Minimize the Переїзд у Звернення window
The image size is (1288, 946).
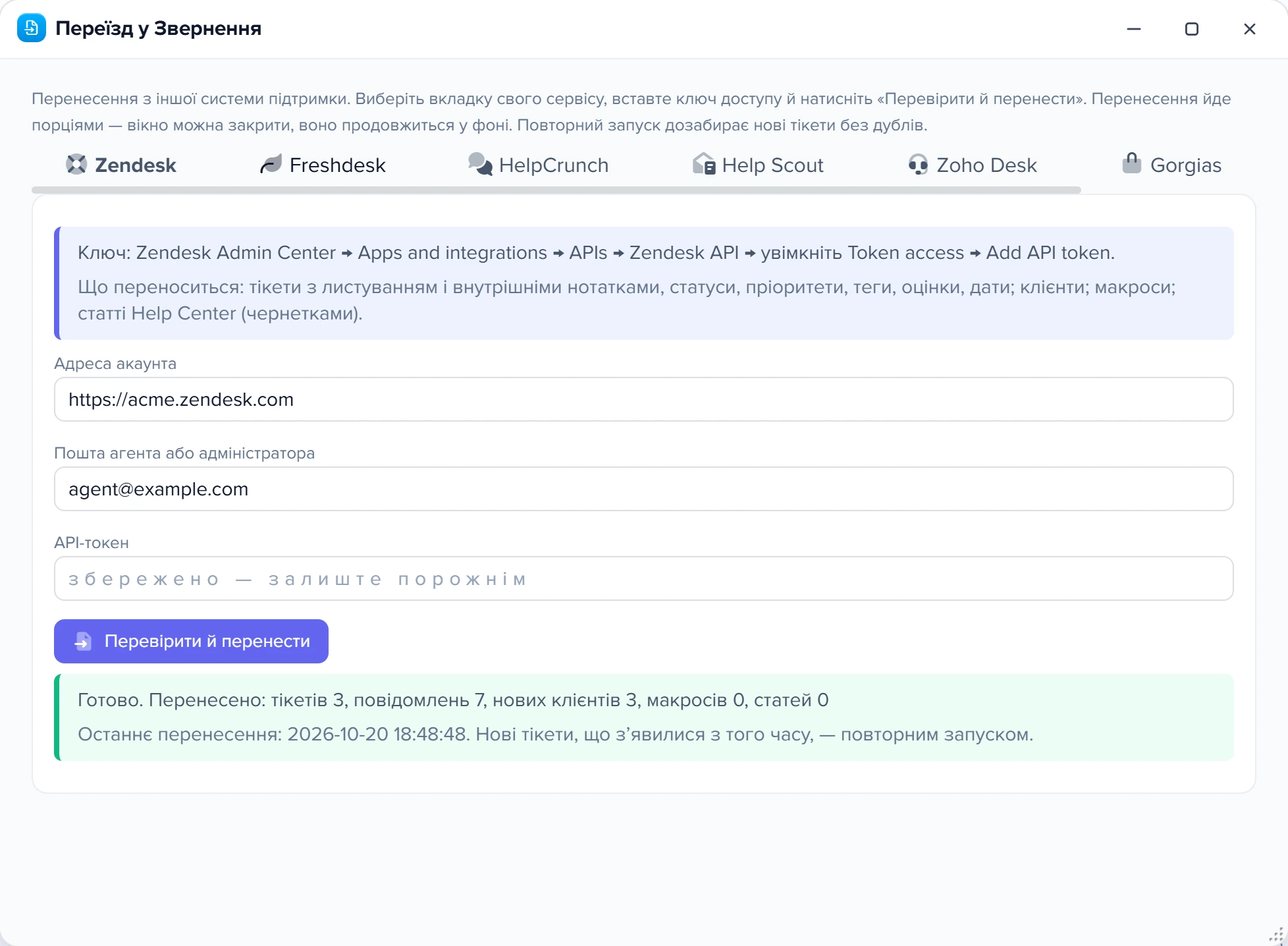coord(1133,29)
